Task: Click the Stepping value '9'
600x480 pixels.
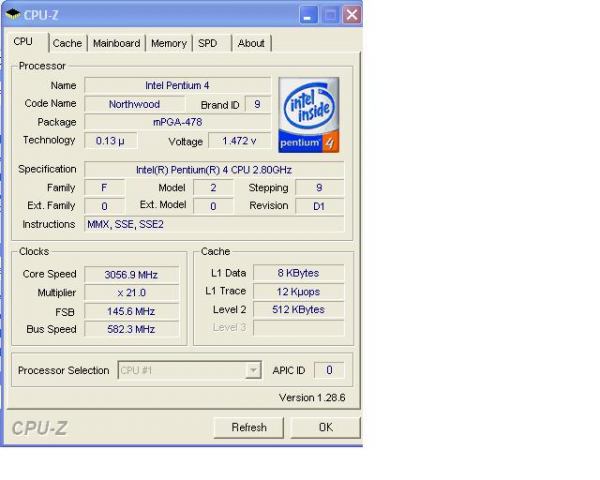Action: pyautogui.click(x=319, y=188)
